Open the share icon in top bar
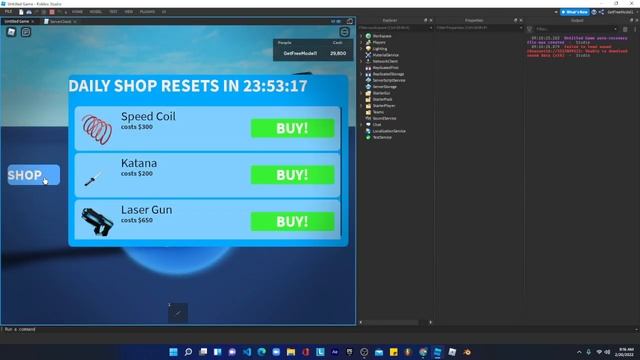This screenshot has height=360, width=640. [601, 12]
